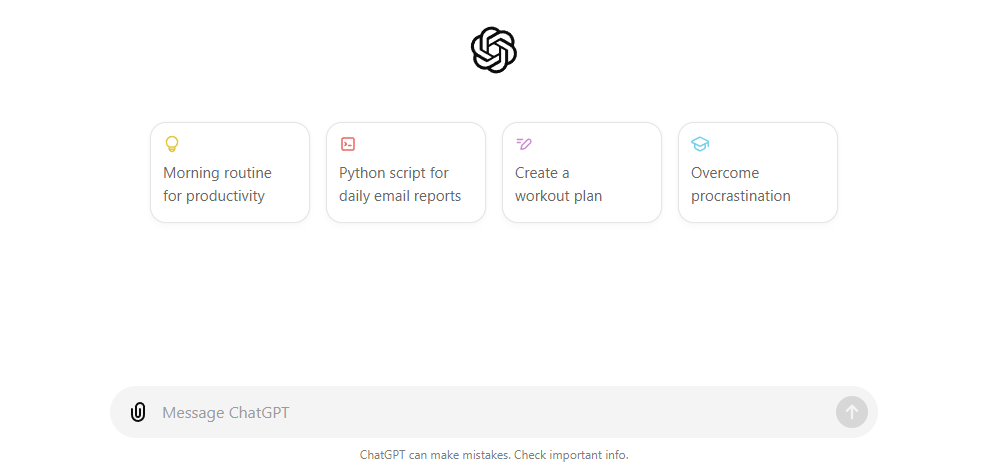Click the blue graduation cap icon
The height and width of the screenshot is (463, 990).
pos(700,144)
